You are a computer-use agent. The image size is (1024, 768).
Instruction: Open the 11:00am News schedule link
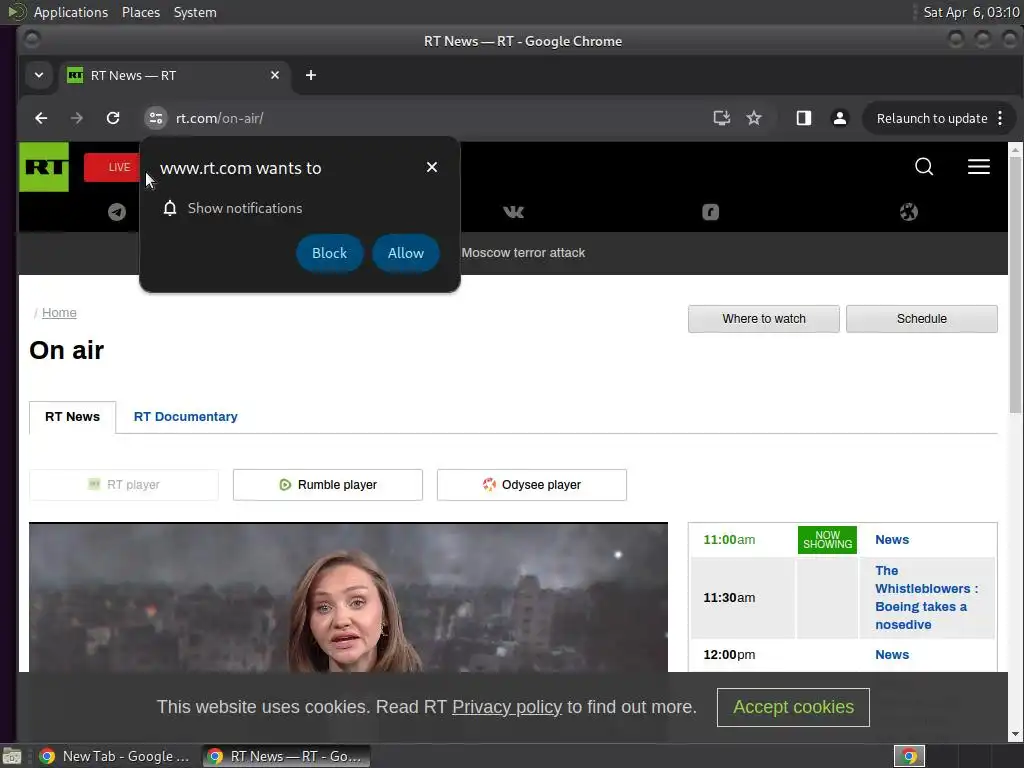coord(892,539)
